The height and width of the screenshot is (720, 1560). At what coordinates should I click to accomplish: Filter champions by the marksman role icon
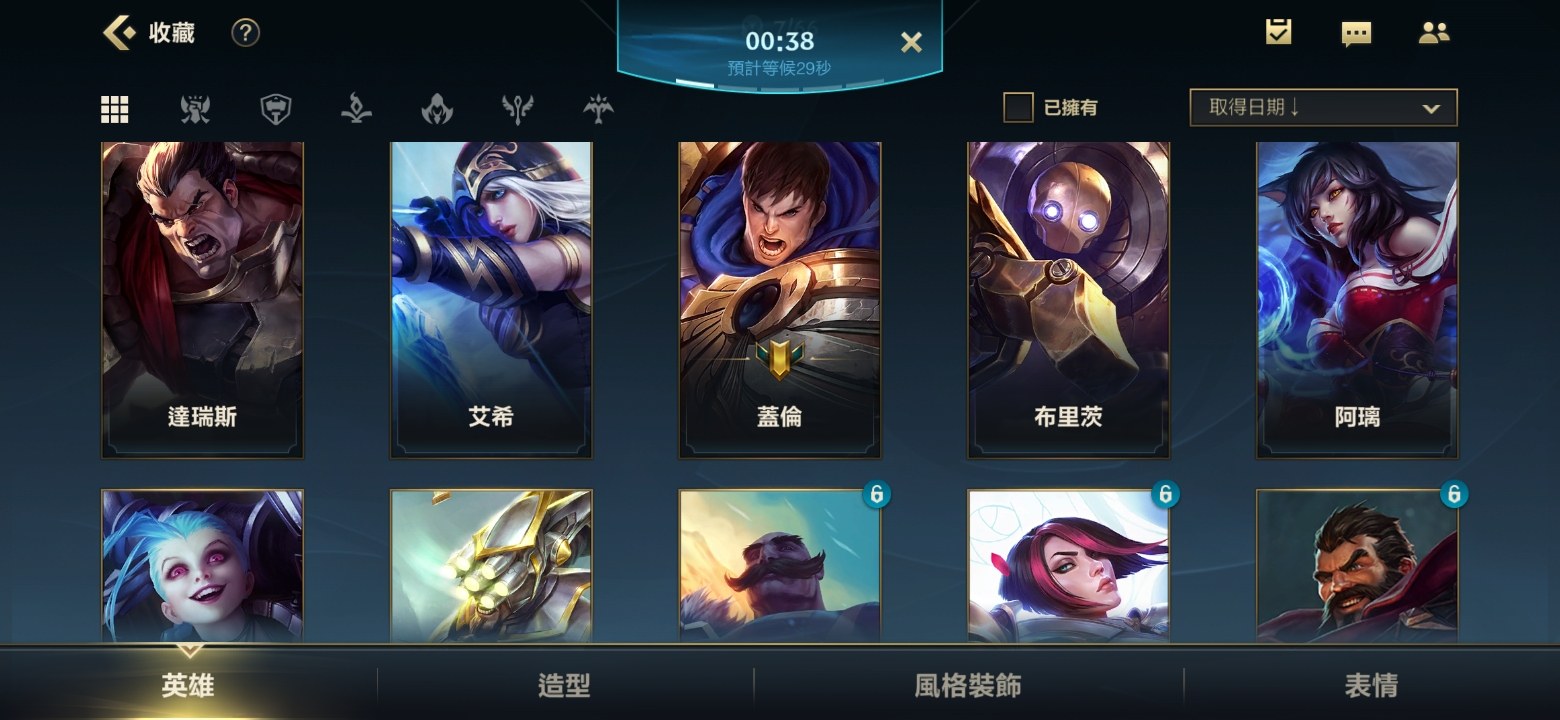pyautogui.click(x=517, y=109)
